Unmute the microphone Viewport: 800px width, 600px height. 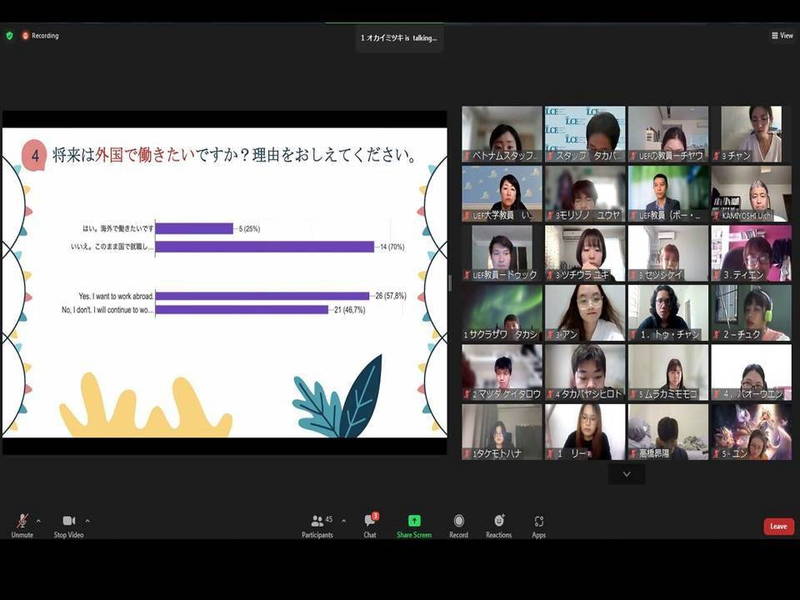point(22,521)
